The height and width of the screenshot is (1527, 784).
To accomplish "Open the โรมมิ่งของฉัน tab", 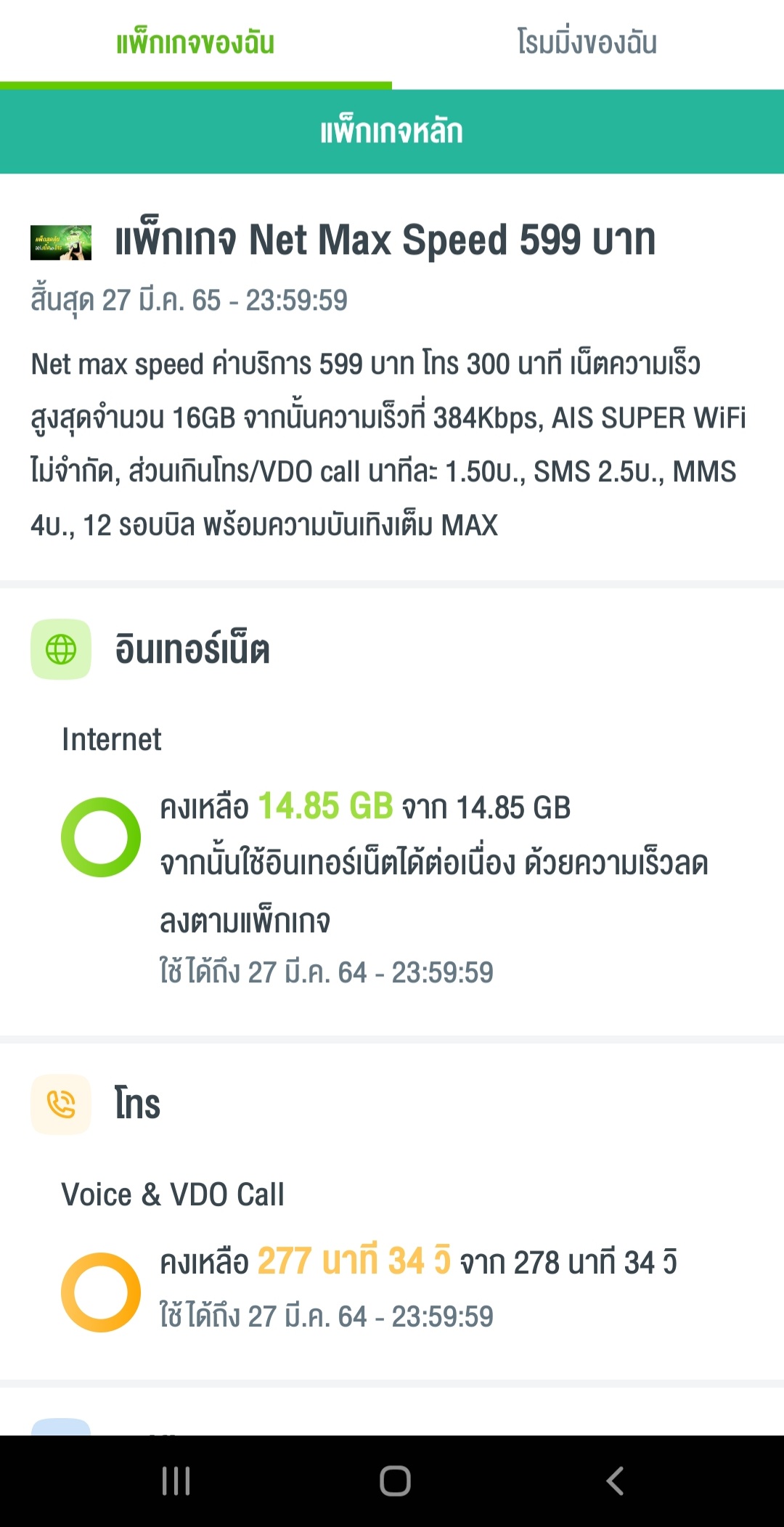I will [x=587, y=43].
